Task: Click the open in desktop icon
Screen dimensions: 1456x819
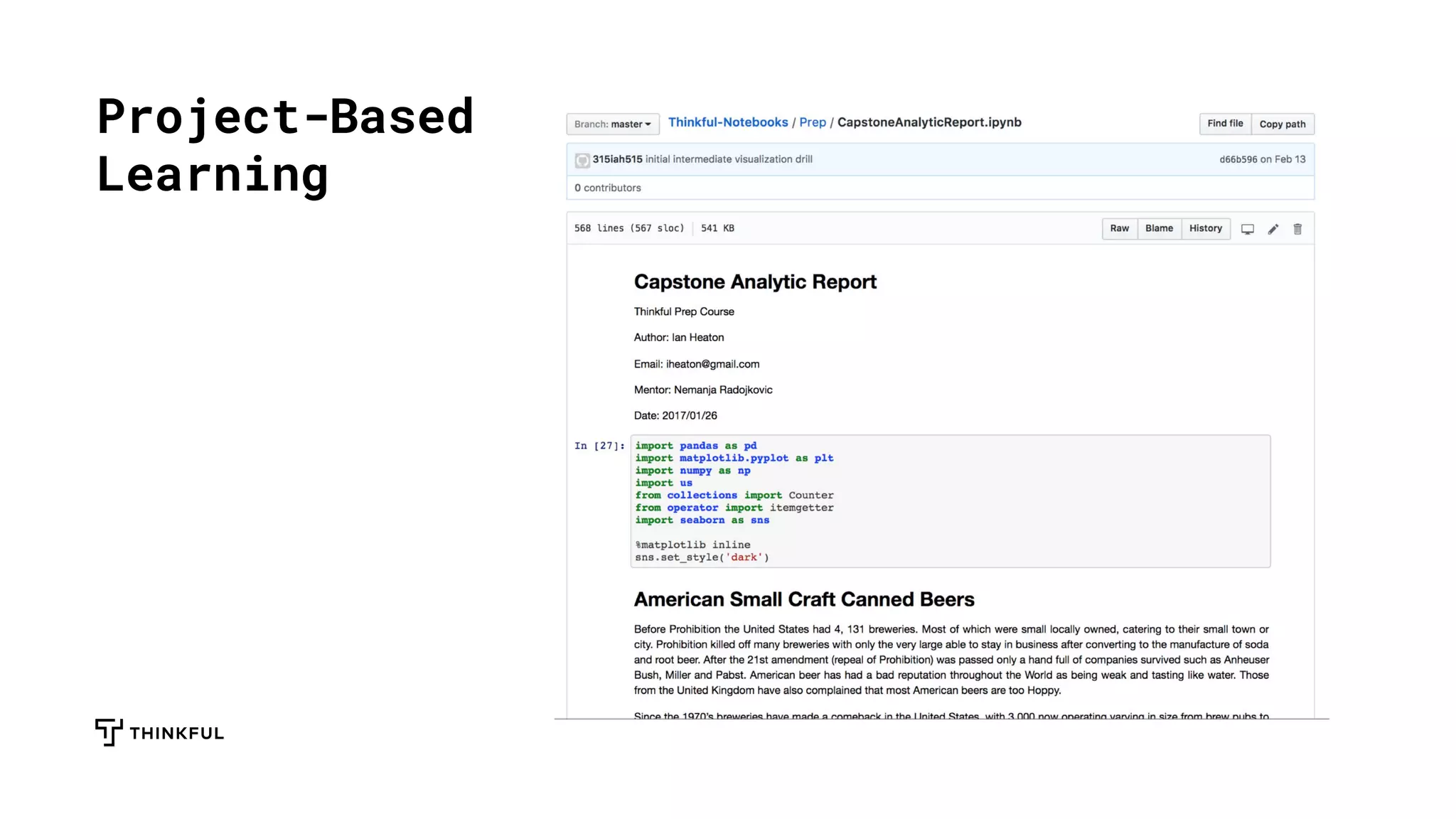Action: tap(1247, 229)
